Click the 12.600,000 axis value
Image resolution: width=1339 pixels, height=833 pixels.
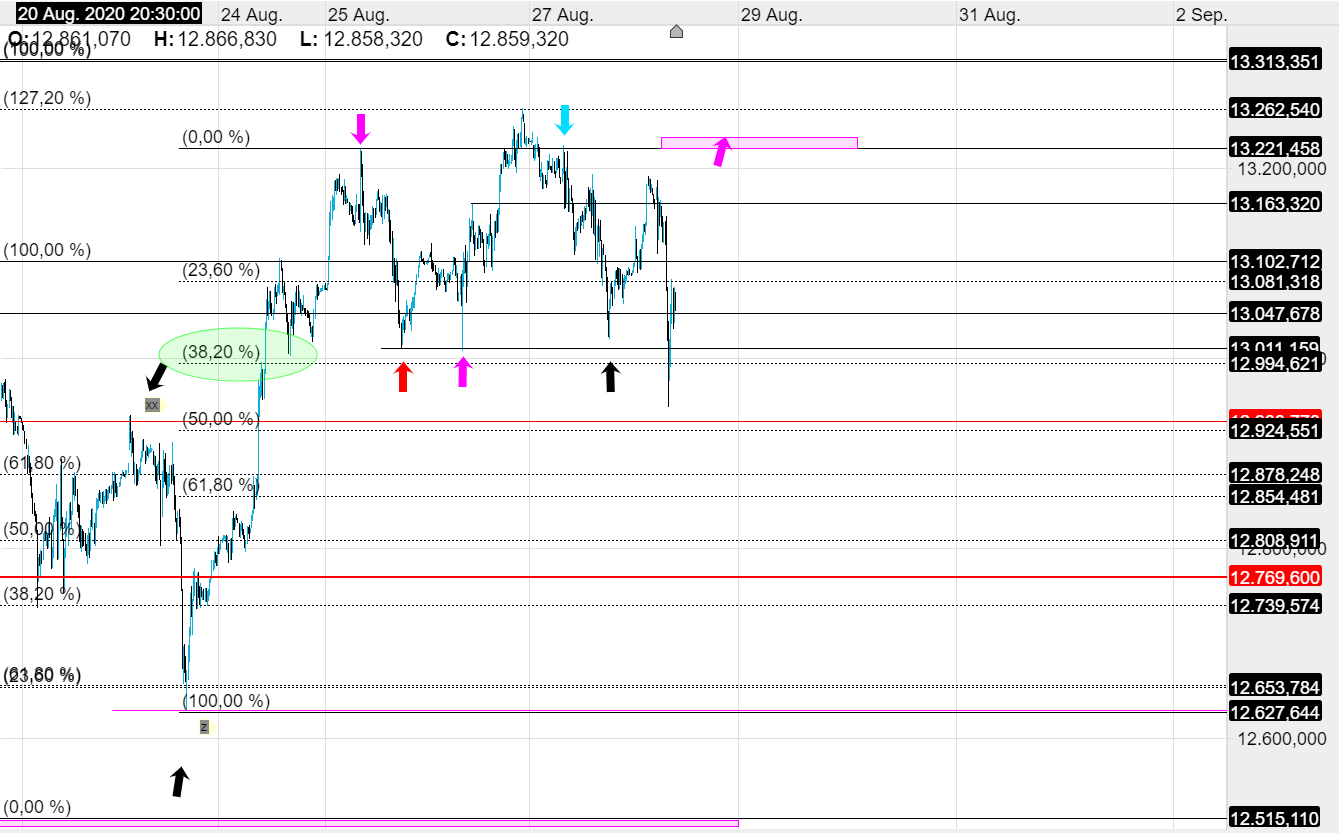[x=1283, y=739]
